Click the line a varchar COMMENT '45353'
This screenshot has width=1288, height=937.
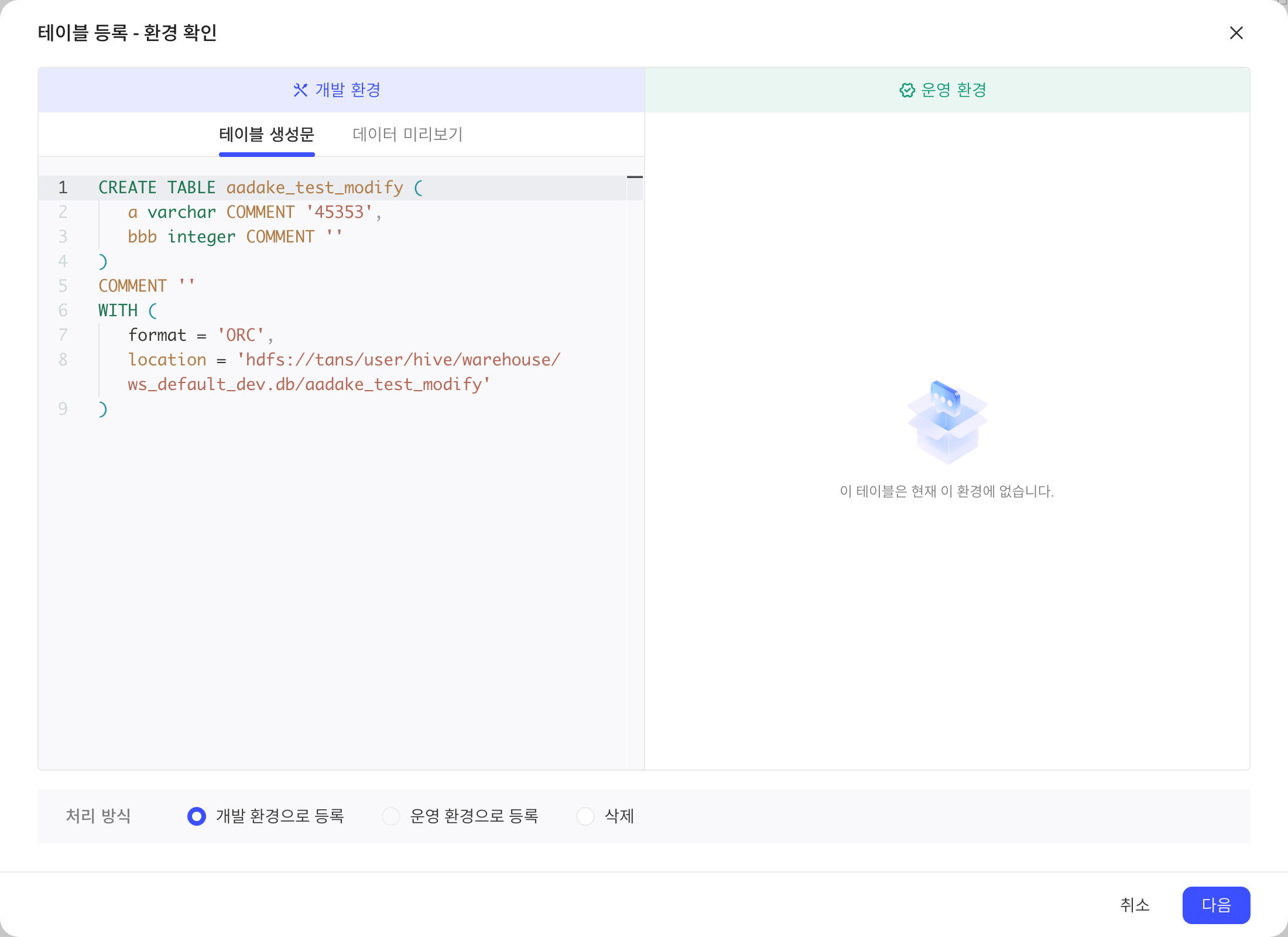[x=255, y=212]
